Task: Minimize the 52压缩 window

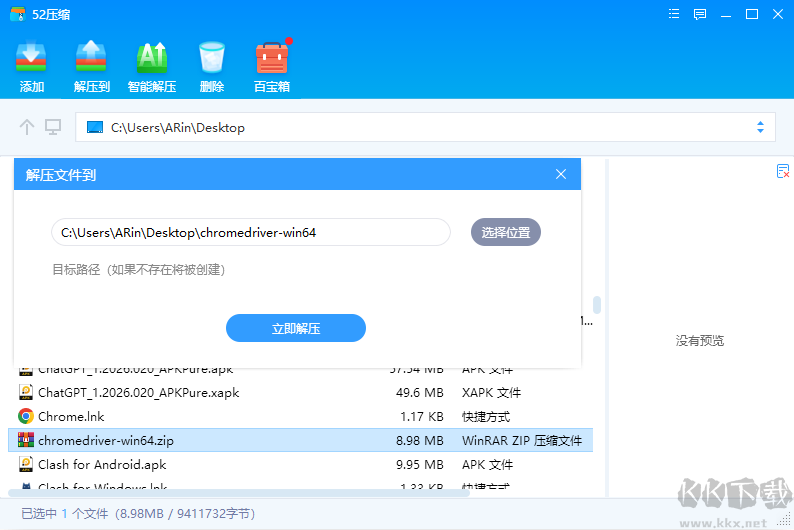Action: [726, 14]
